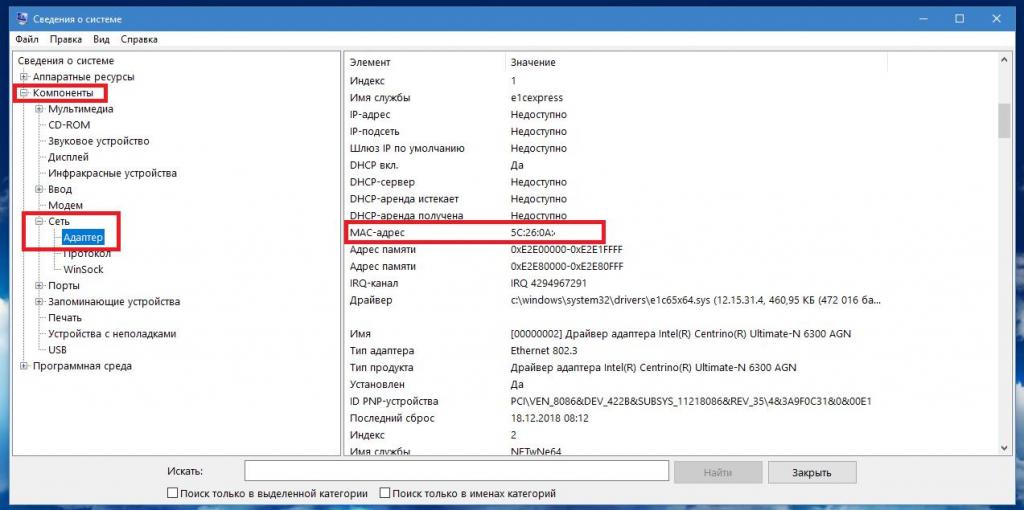Select the DHCP-сервер row
The width and height of the screenshot is (1024, 510).
click(614, 182)
